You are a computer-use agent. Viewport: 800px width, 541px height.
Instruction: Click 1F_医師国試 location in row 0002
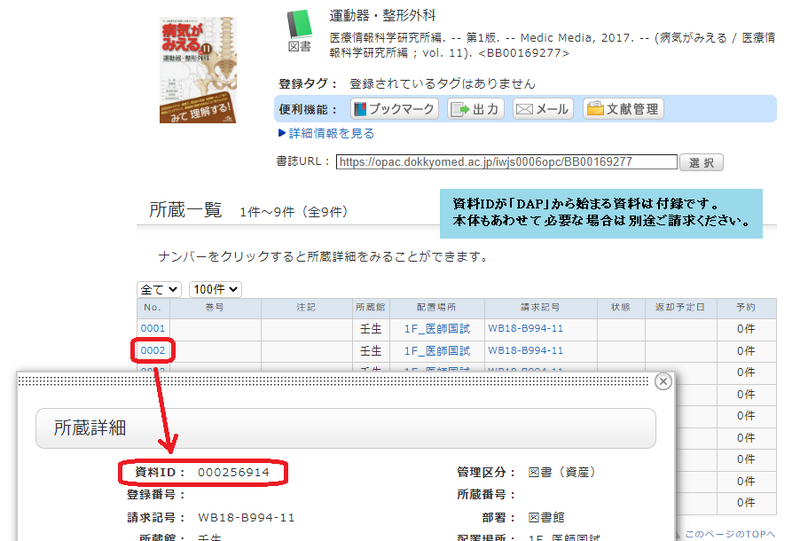(x=437, y=351)
